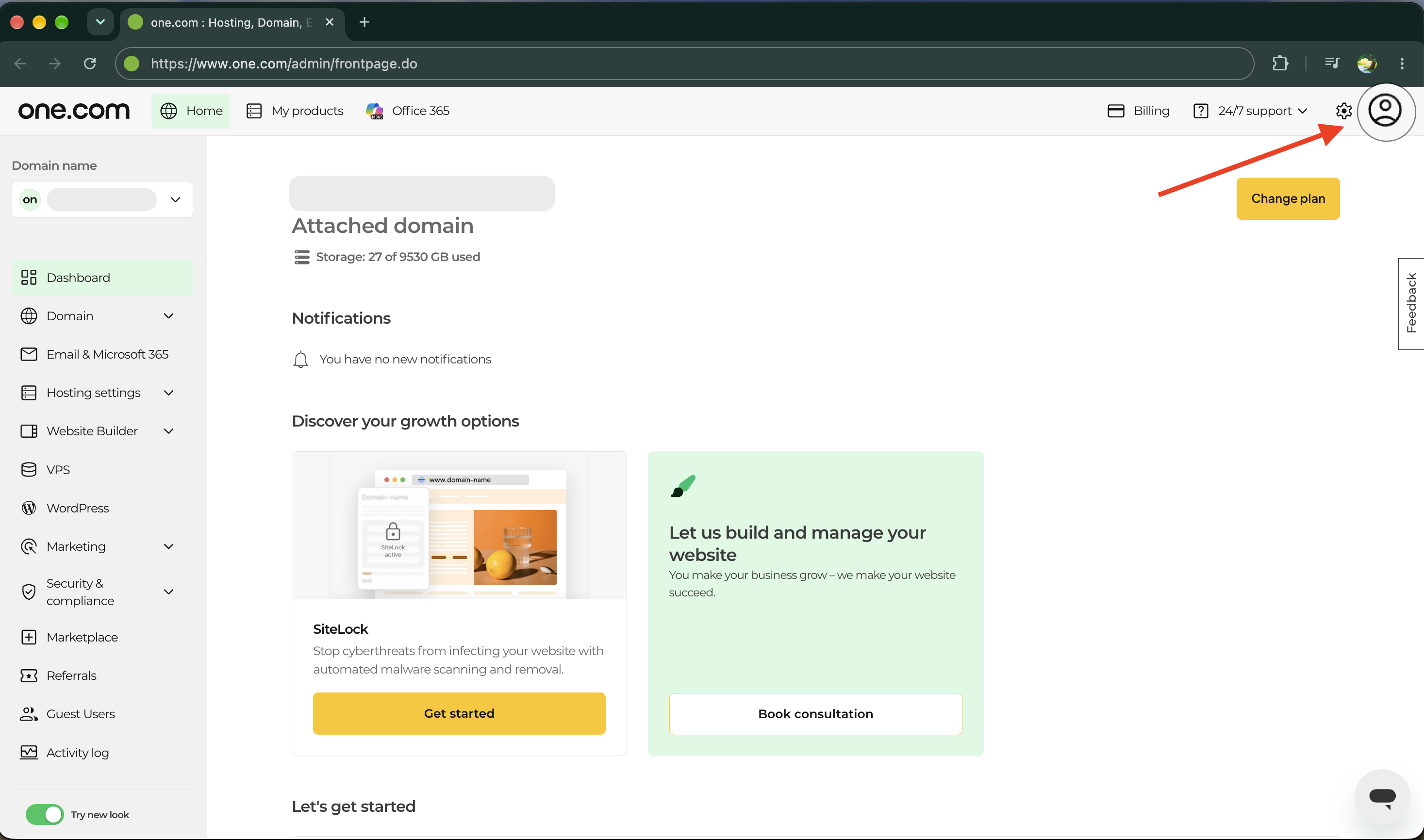Open the chat bubble support widget

point(1382,797)
